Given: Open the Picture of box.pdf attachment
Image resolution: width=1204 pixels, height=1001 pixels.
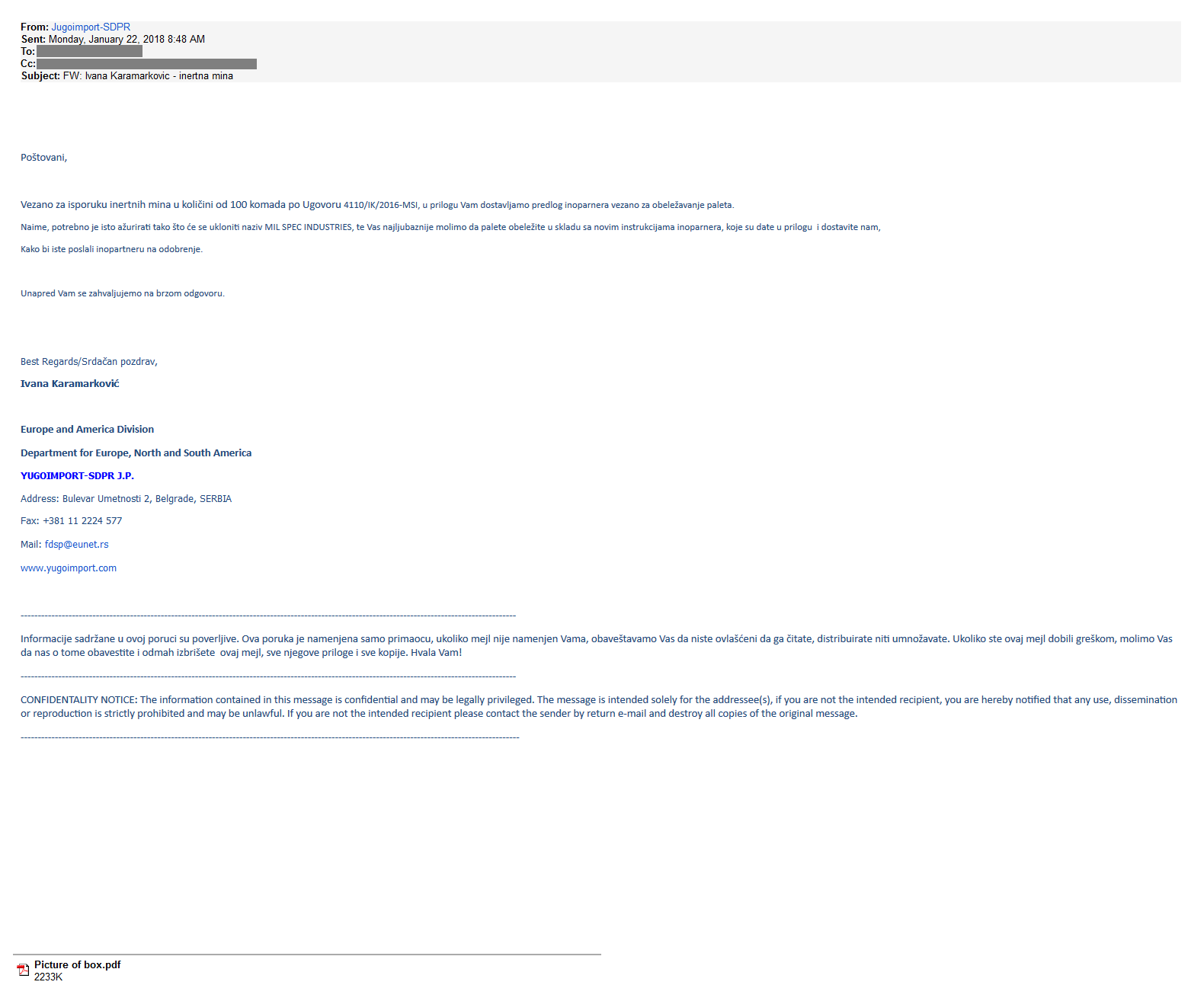Looking at the screenshot, I should point(78,964).
